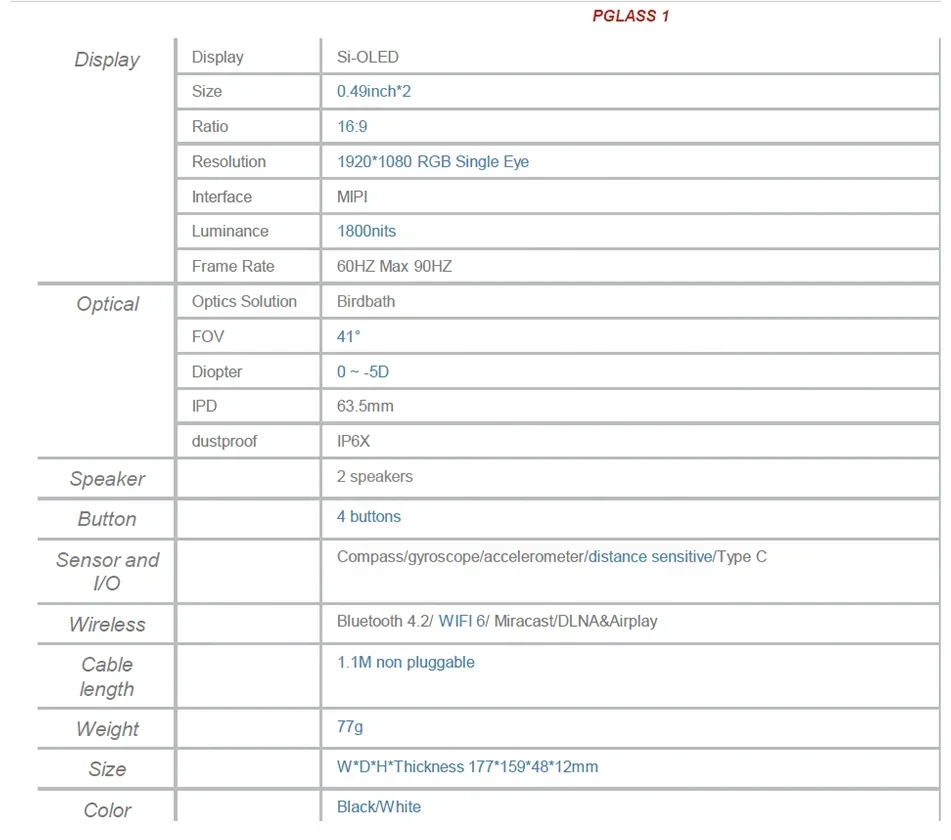
Task: Click the 'FOV' row label
Action: pyautogui.click(x=207, y=337)
